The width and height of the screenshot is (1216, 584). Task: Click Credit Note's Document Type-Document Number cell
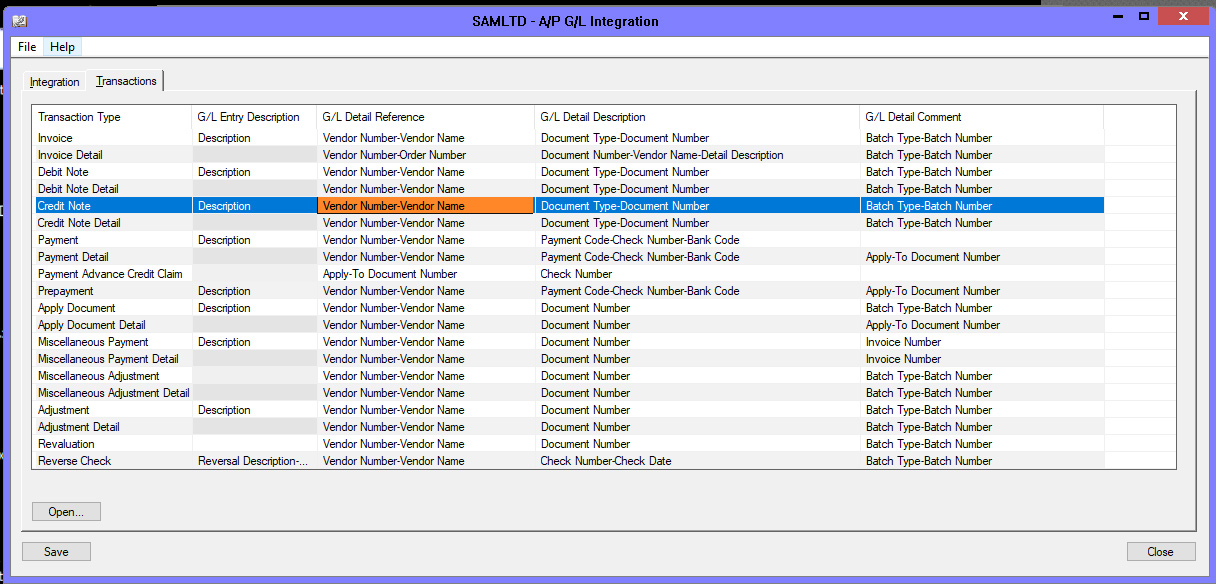coord(697,206)
